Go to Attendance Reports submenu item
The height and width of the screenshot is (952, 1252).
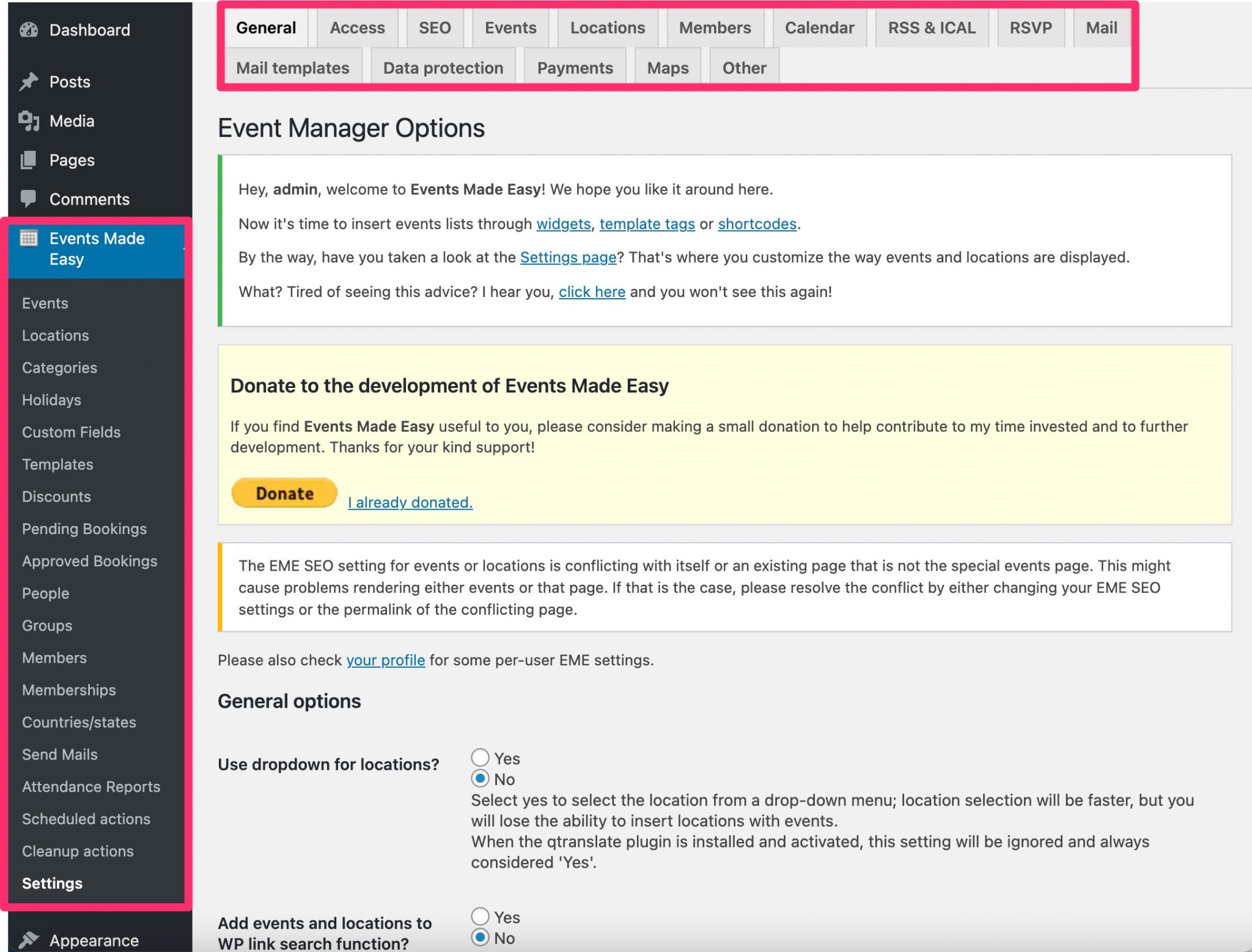tap(91, 787)
